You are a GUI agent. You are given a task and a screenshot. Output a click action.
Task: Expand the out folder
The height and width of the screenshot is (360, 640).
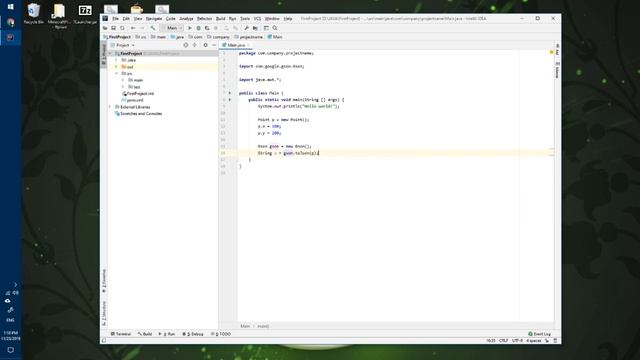pyautogui.click(x=117, y=67)
